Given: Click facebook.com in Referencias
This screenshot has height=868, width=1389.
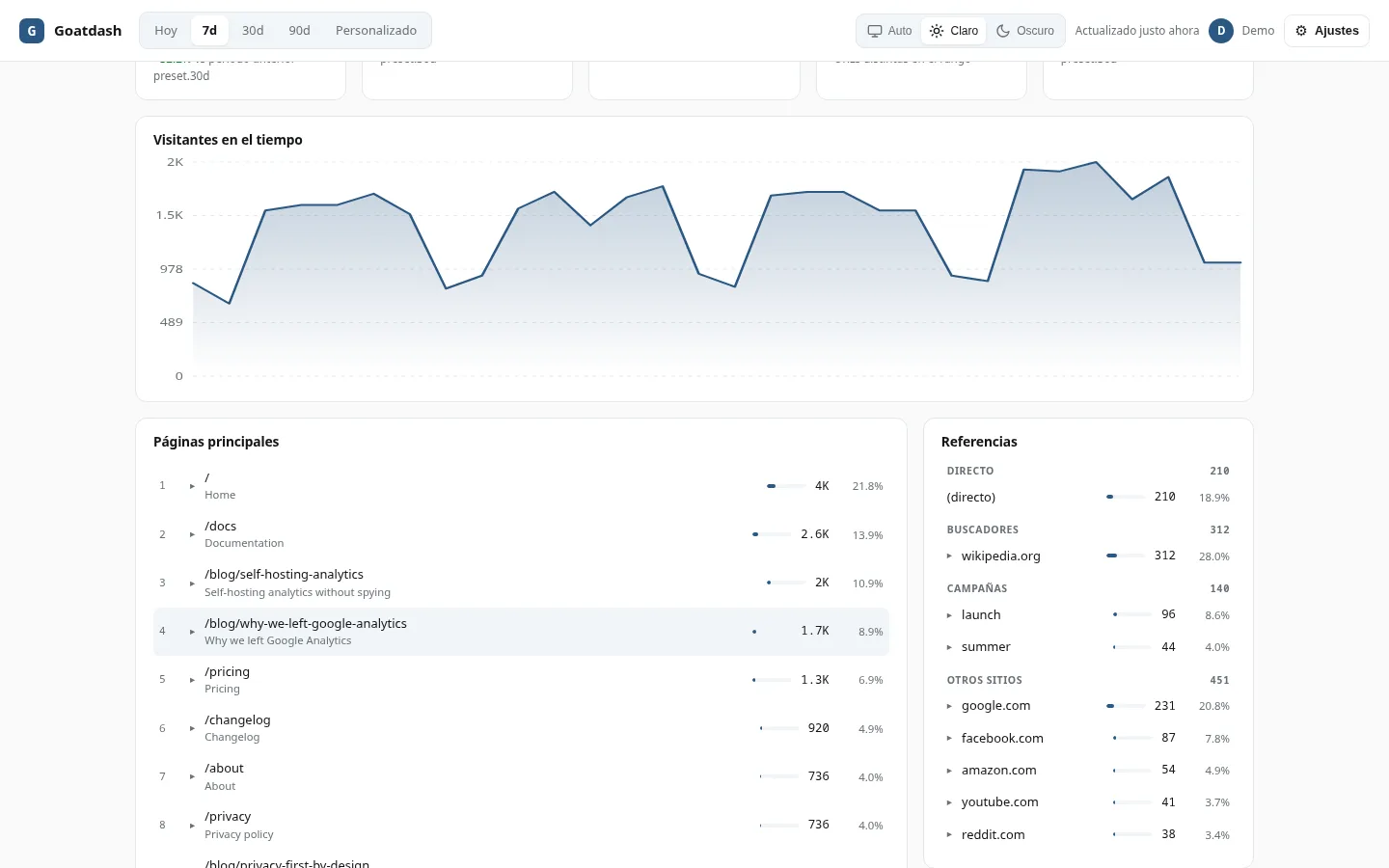Looking at the screenshot, I should tap(1002, 738).
